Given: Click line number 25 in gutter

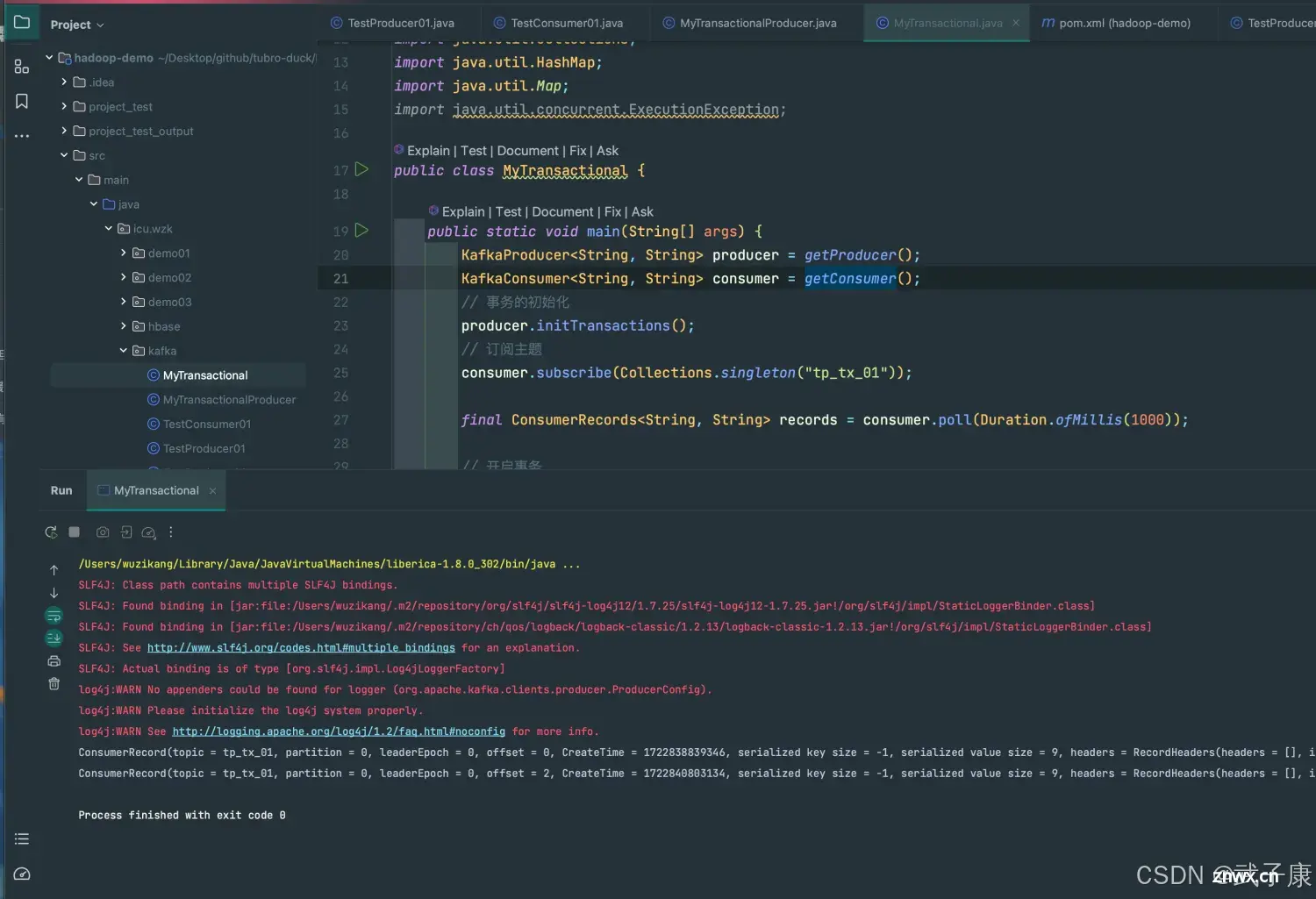Looking at the screenshot, I should (x=340, y=373).
